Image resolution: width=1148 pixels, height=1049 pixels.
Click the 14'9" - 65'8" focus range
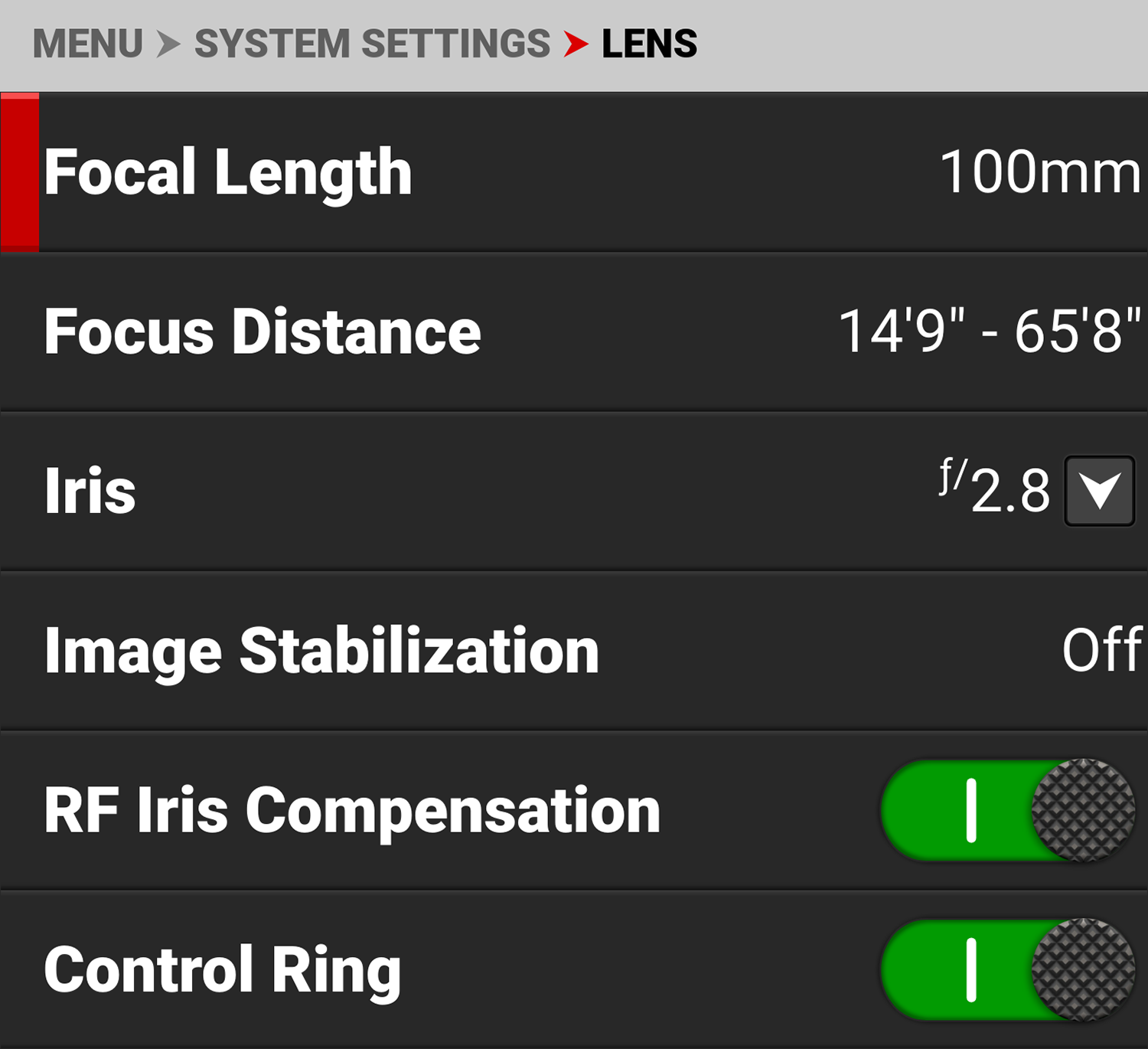point(990,332)
